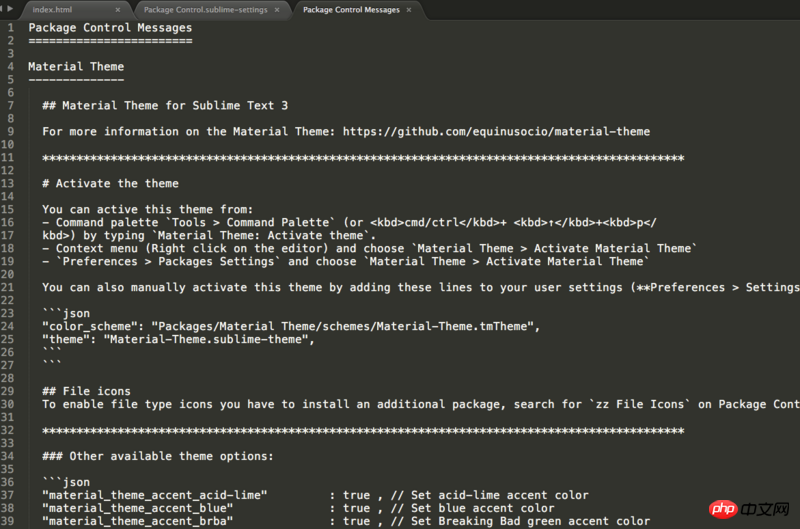
Task: Place cursor on "# Activate the theme" heading
Action: (x=110, y=183)
